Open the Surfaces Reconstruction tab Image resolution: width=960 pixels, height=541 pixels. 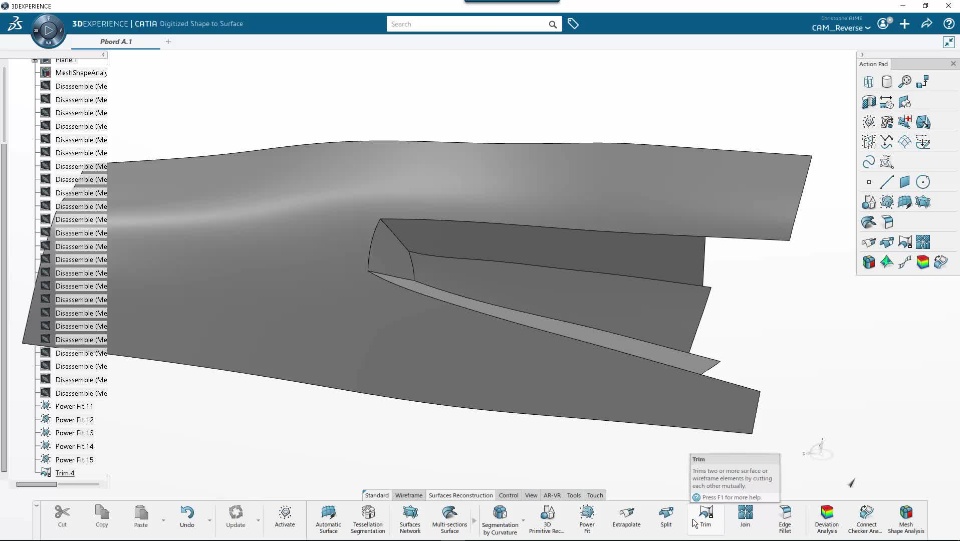[x=460, y=495]
